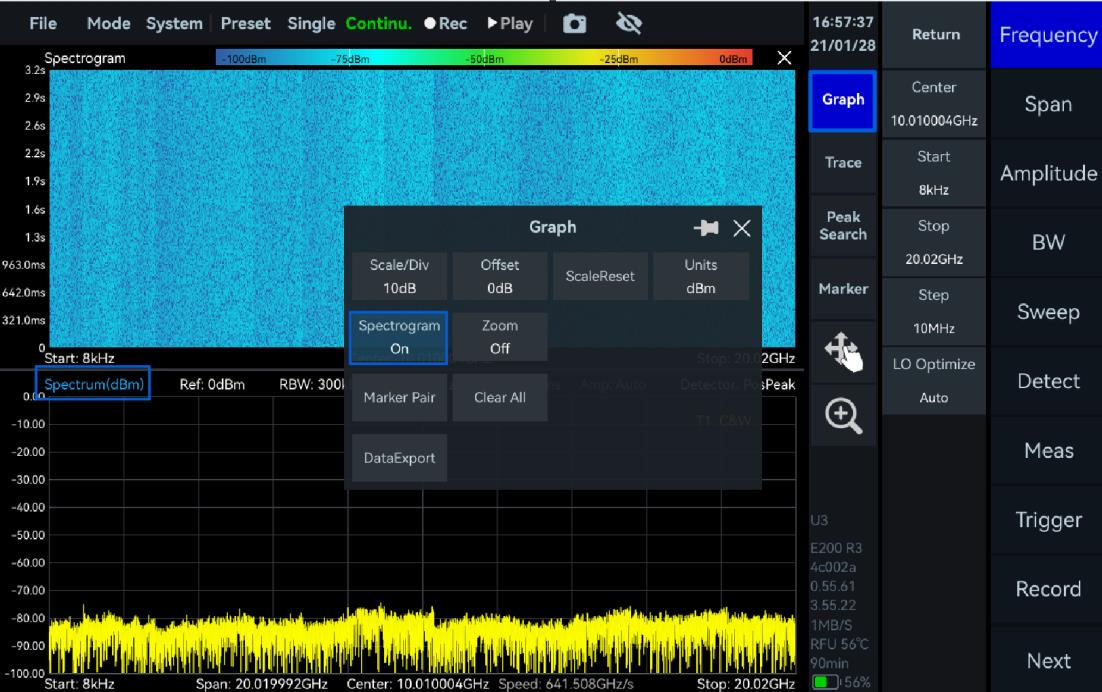Click the magnifier zoom-in icon
Viewport: 1102px width, 692px height.
point(843,412)
